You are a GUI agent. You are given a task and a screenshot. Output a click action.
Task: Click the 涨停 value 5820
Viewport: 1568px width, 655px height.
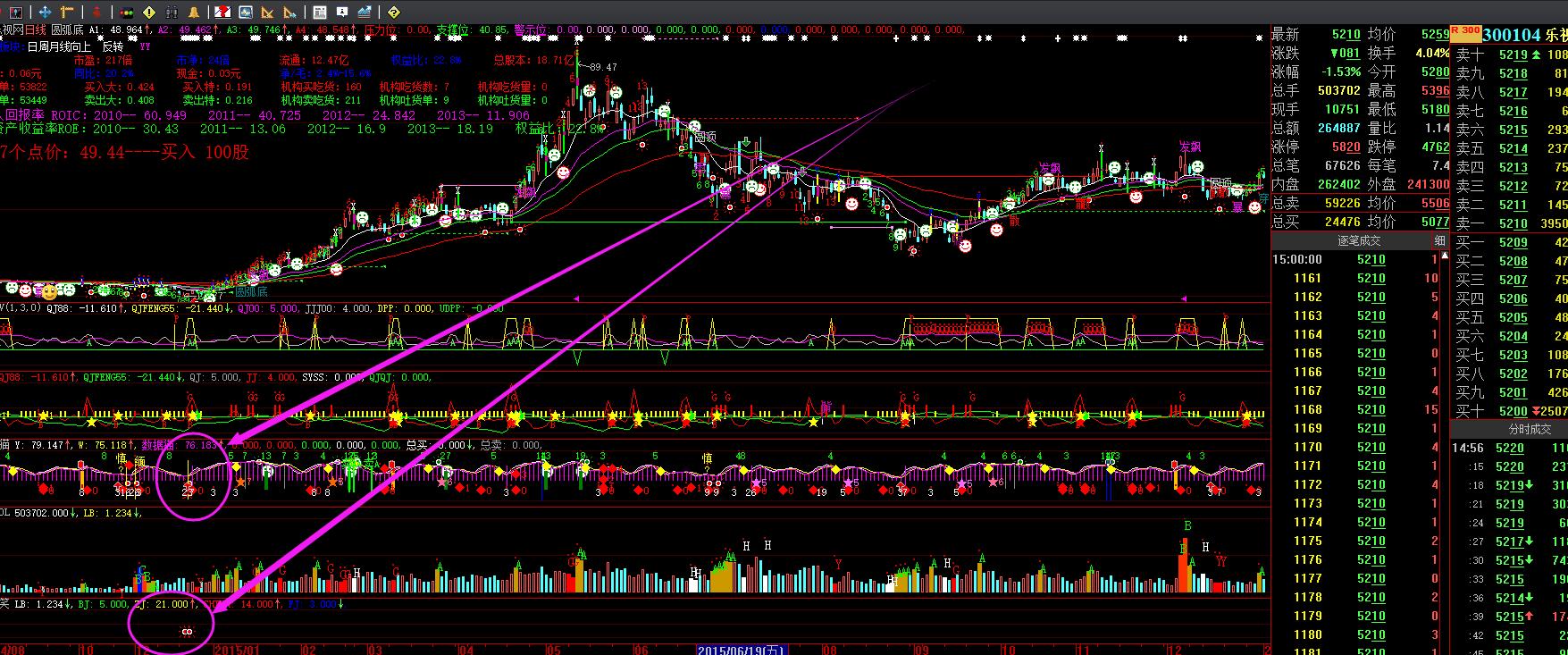(1346, 147)
